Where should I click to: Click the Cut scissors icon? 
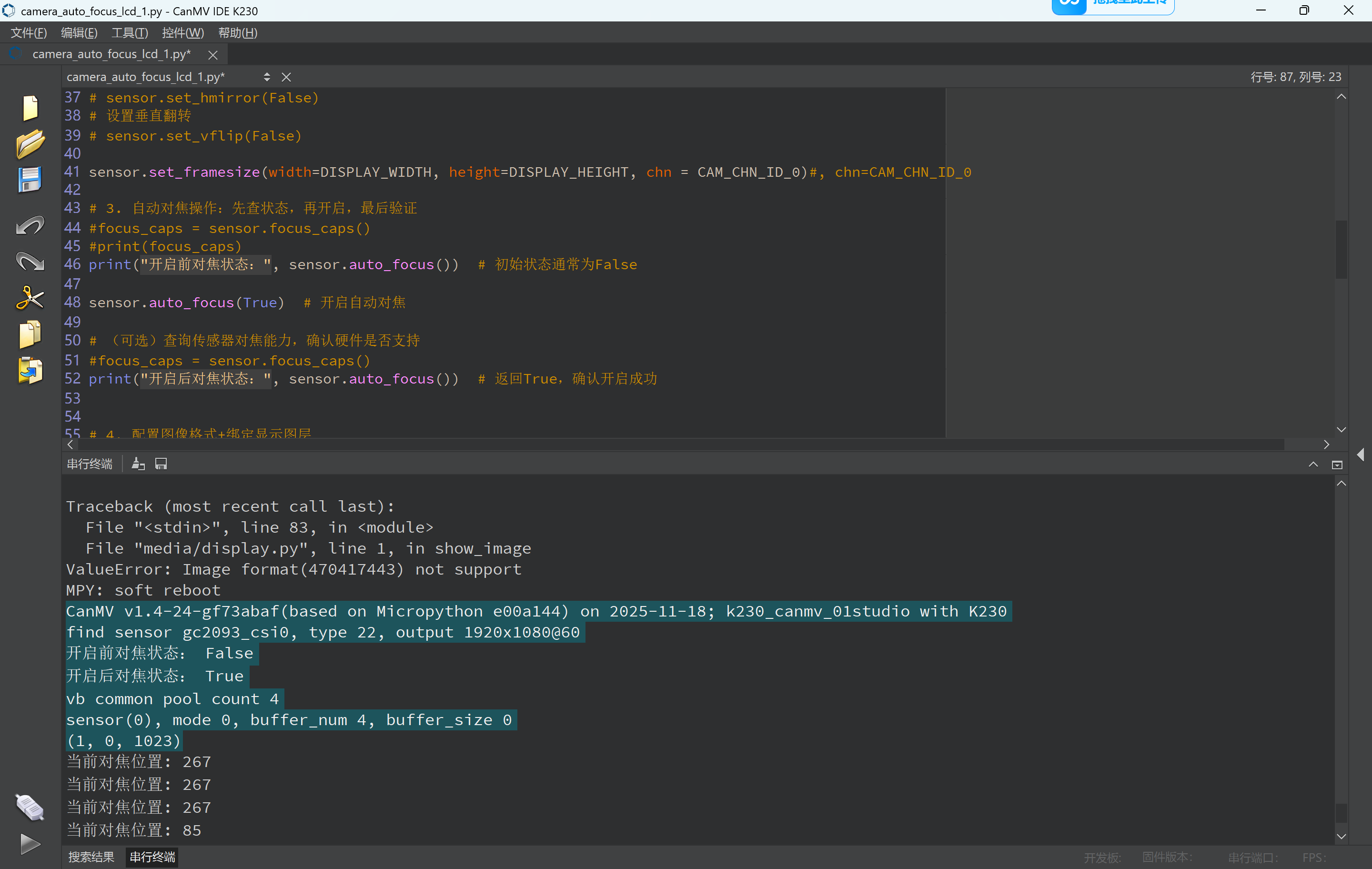[x=30, y=297]
